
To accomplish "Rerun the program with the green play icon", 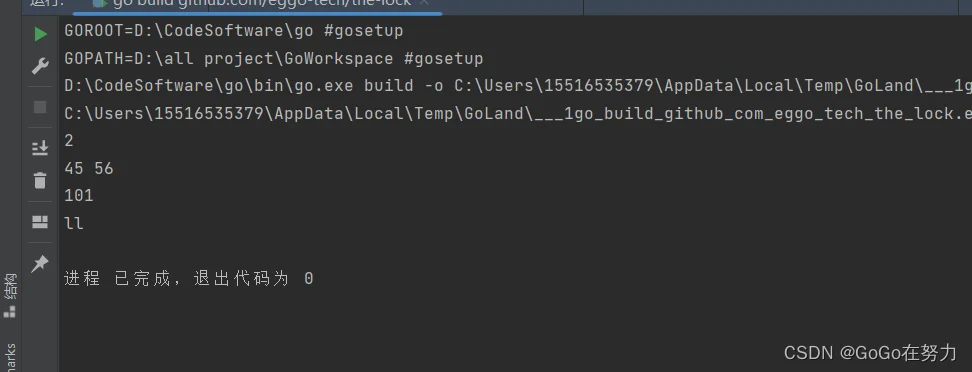I will coord(40,34).
